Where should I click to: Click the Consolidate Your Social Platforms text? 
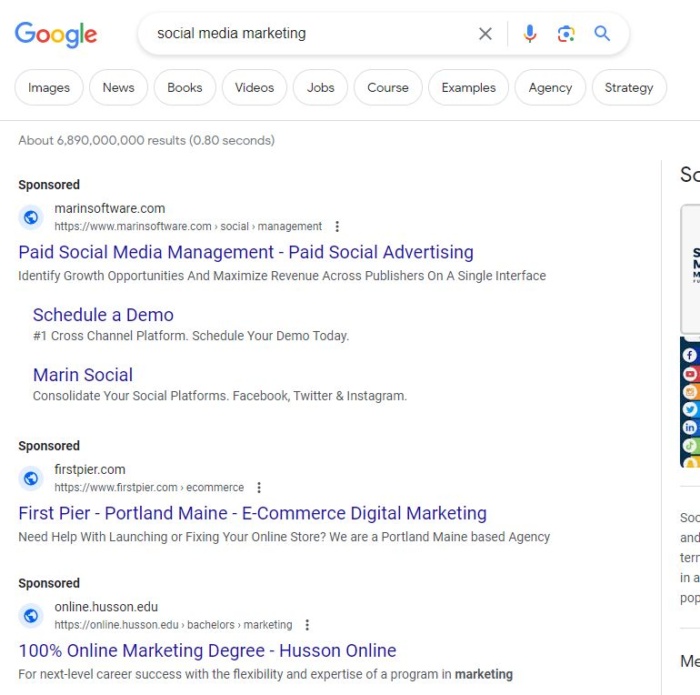coord(220,396)
